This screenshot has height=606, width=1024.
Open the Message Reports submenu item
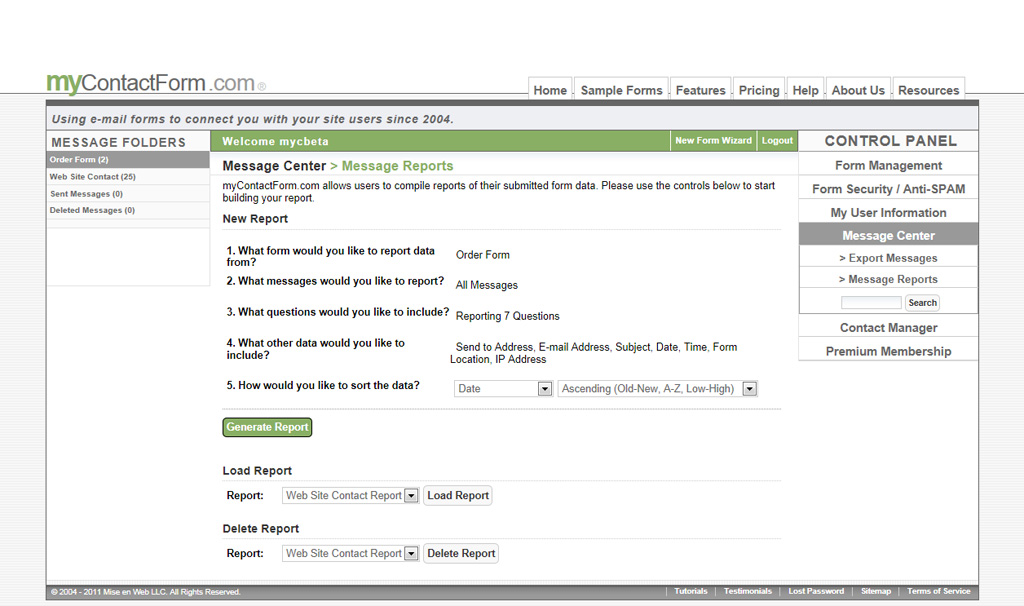(x=888, y=279)
